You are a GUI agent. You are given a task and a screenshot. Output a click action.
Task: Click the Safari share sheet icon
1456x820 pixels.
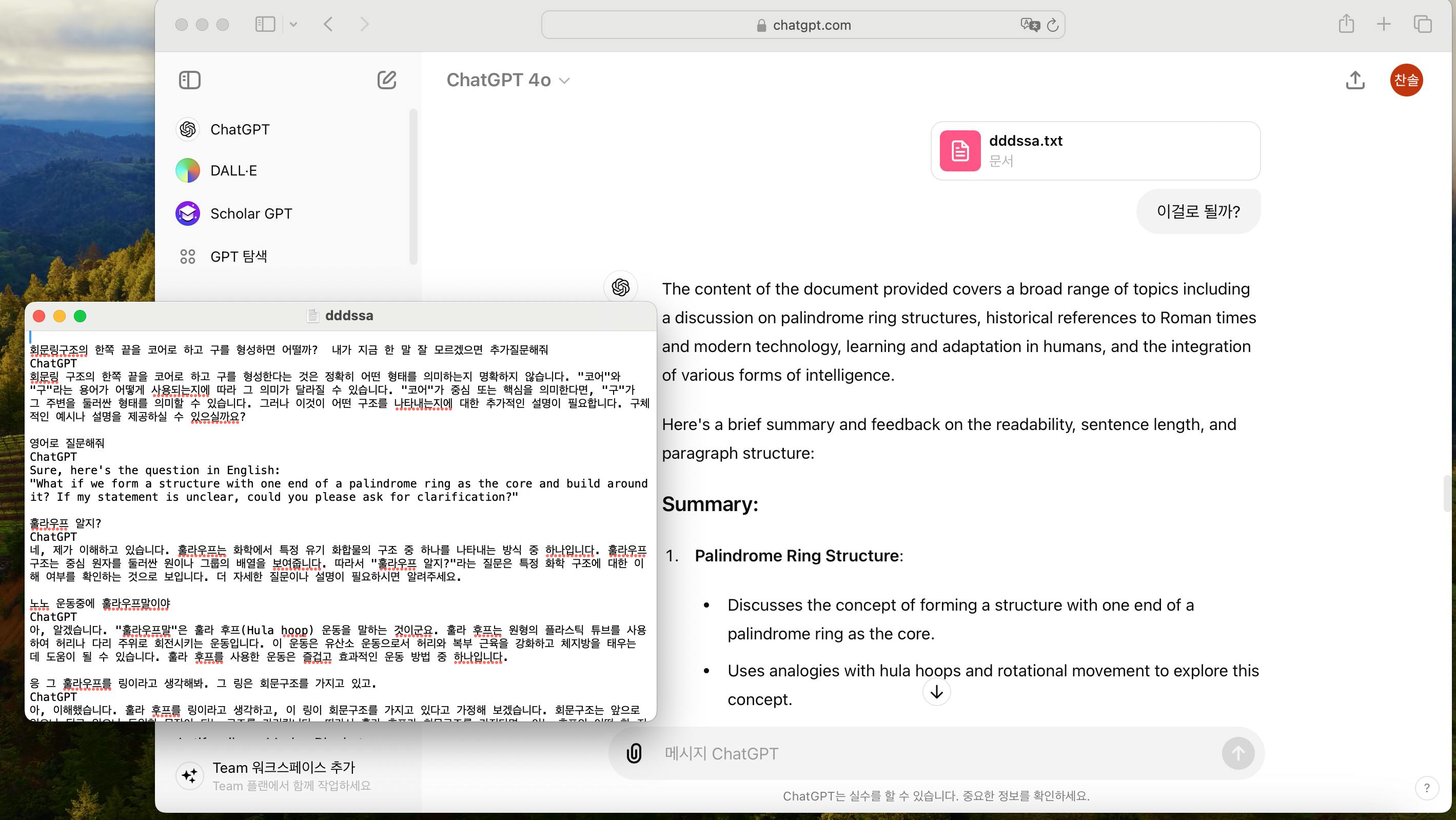click(x=1346, y=24)
